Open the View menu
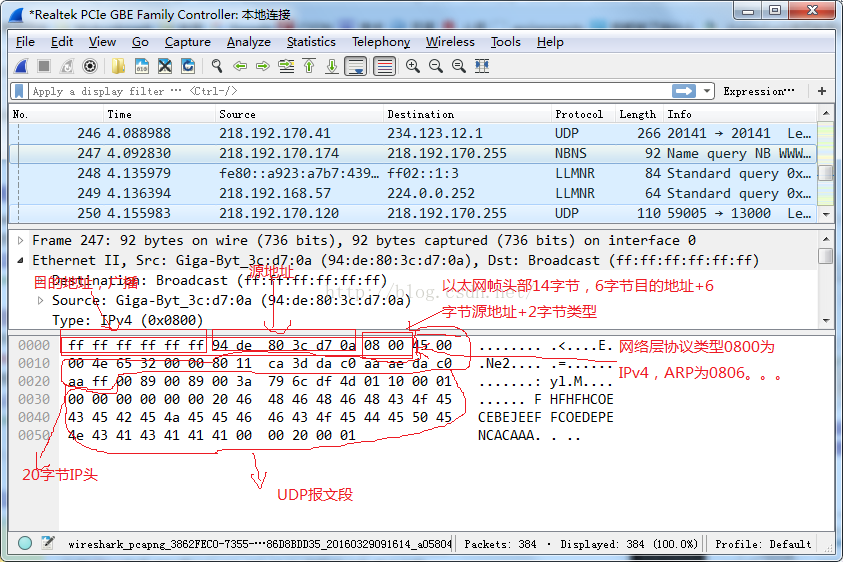 click(x=102, y=42)
